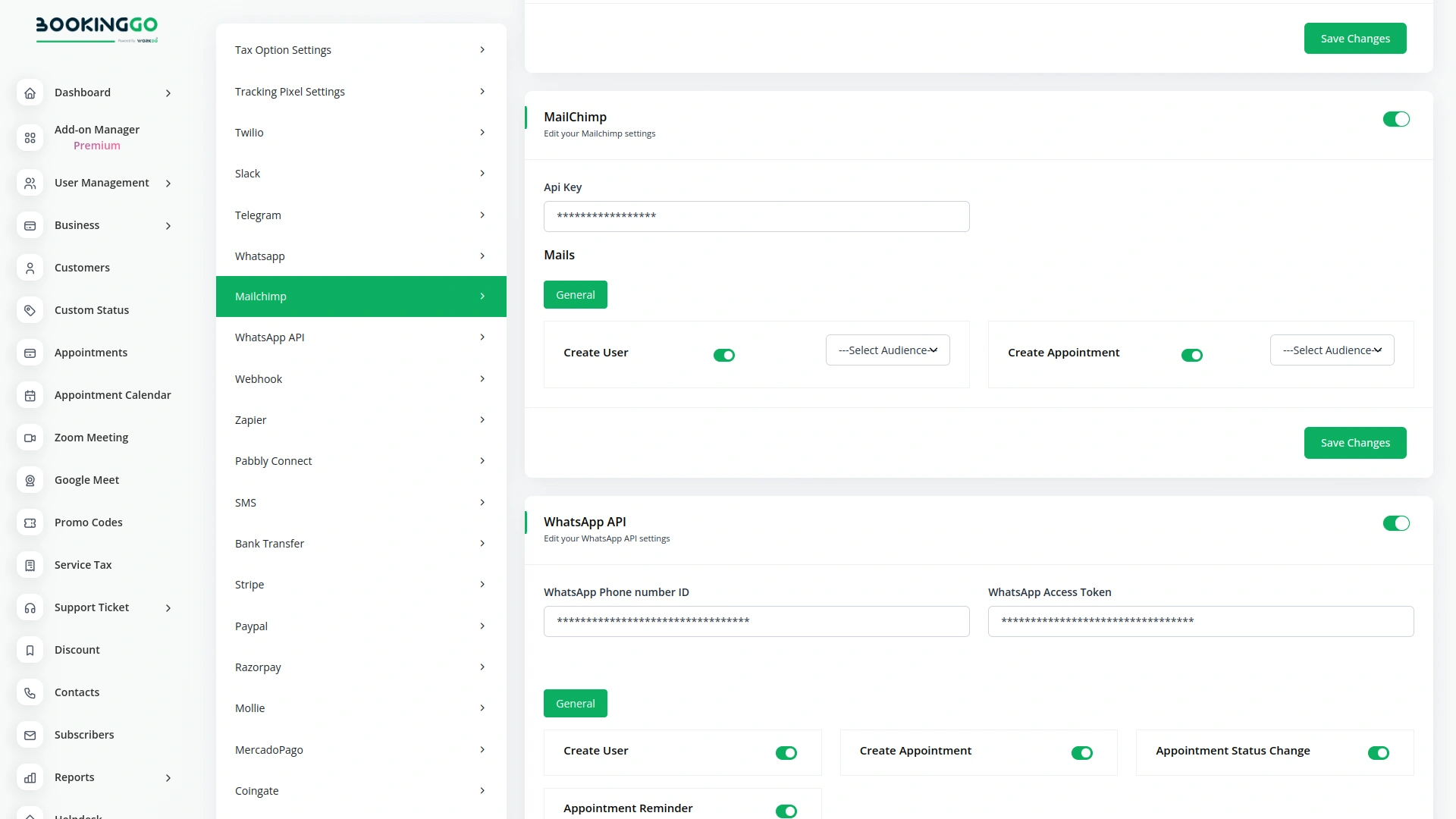Click the Custom Status tag icon
The width and height of the screenshot is (1456, 819).
point(30,310)
